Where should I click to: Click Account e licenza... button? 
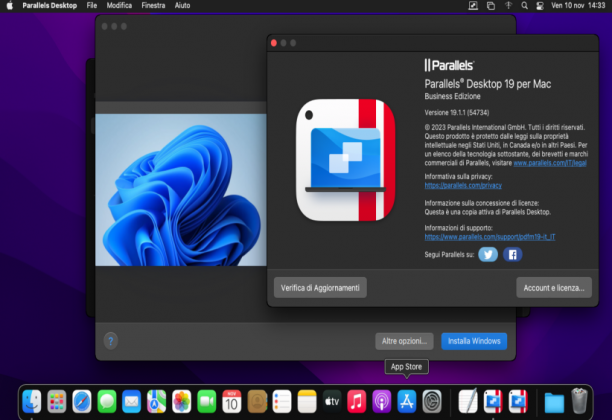tap(554, 288)
